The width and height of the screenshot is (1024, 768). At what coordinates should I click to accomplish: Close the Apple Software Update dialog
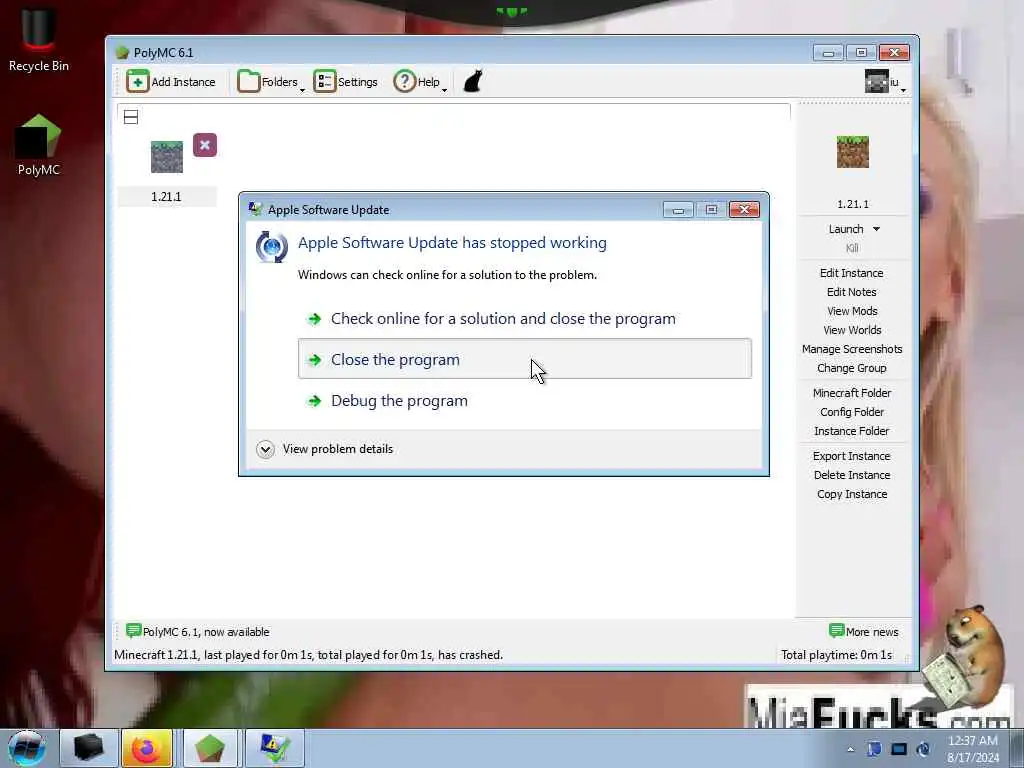(x=744, y=209)
